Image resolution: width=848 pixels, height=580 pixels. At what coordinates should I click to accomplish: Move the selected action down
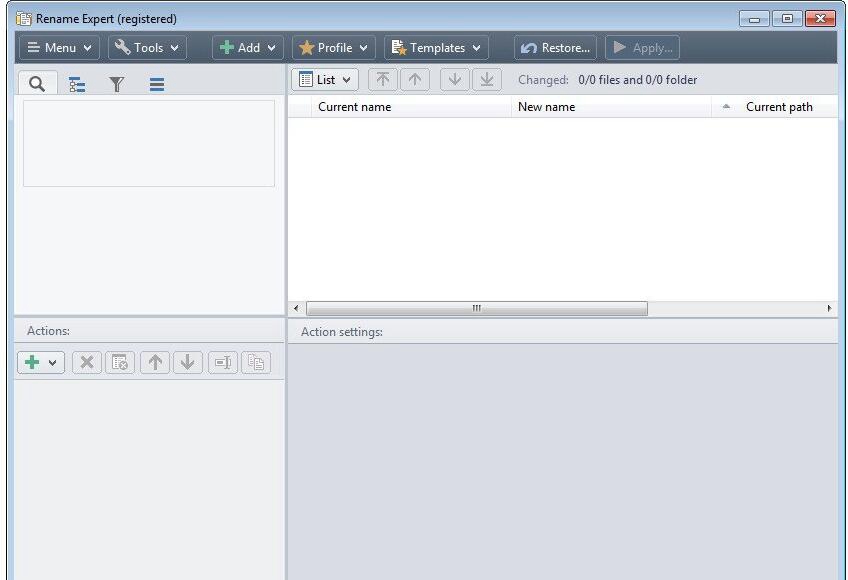coord(188,362)
